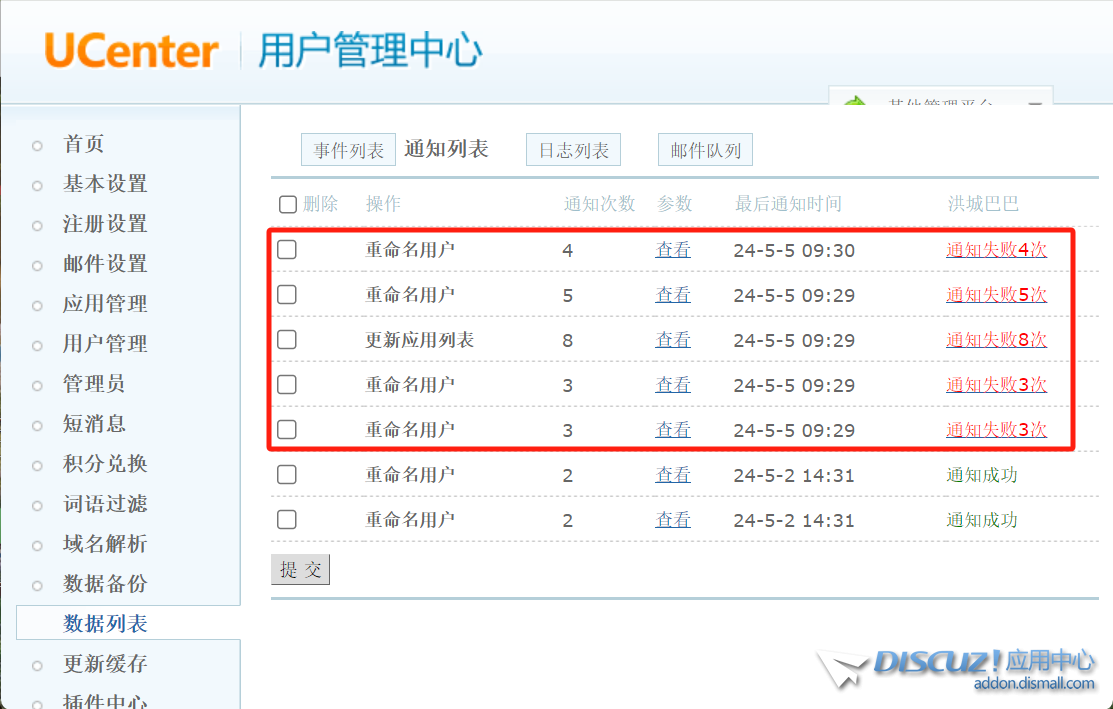The height and width of the screenshot is (709, 1113).
Task: Check the first 重命名用户 row checkbox
Action: pyautogui.click(x=287, y=250)
